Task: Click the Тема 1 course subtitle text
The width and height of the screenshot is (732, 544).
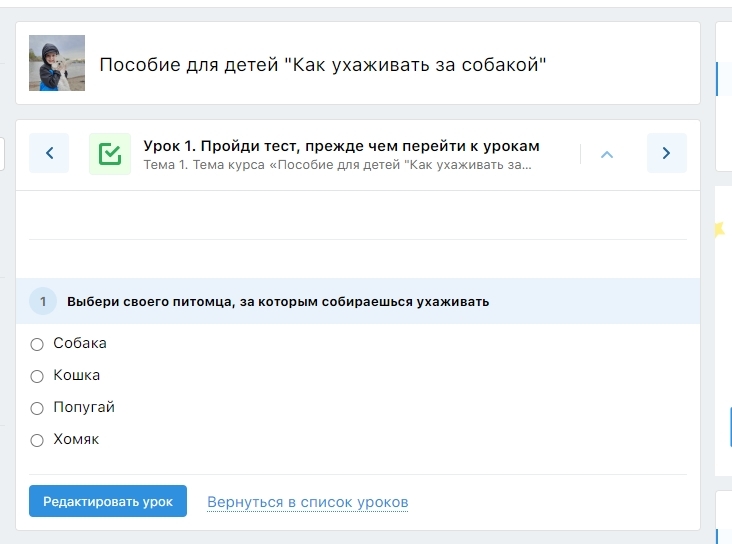Action: tap(337, 164)
